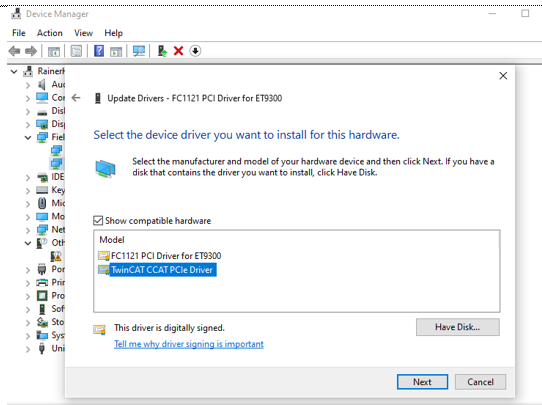
Task: Click the Network adapters category icon
Action: 42,229
